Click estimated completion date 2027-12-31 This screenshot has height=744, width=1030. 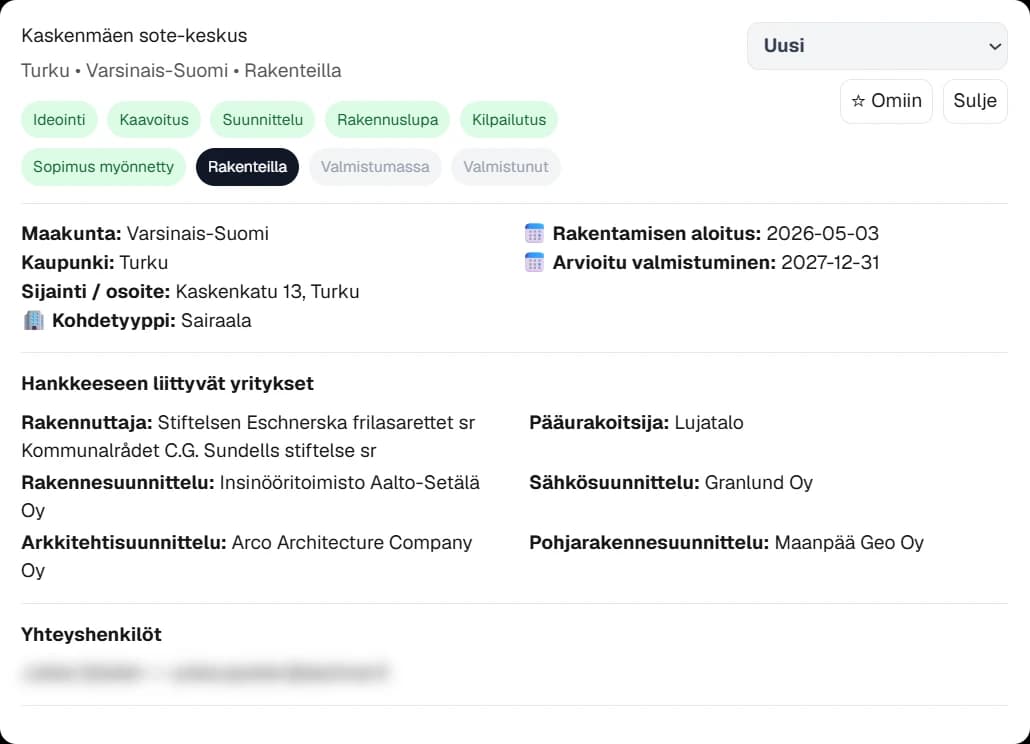tap(830, 263)
